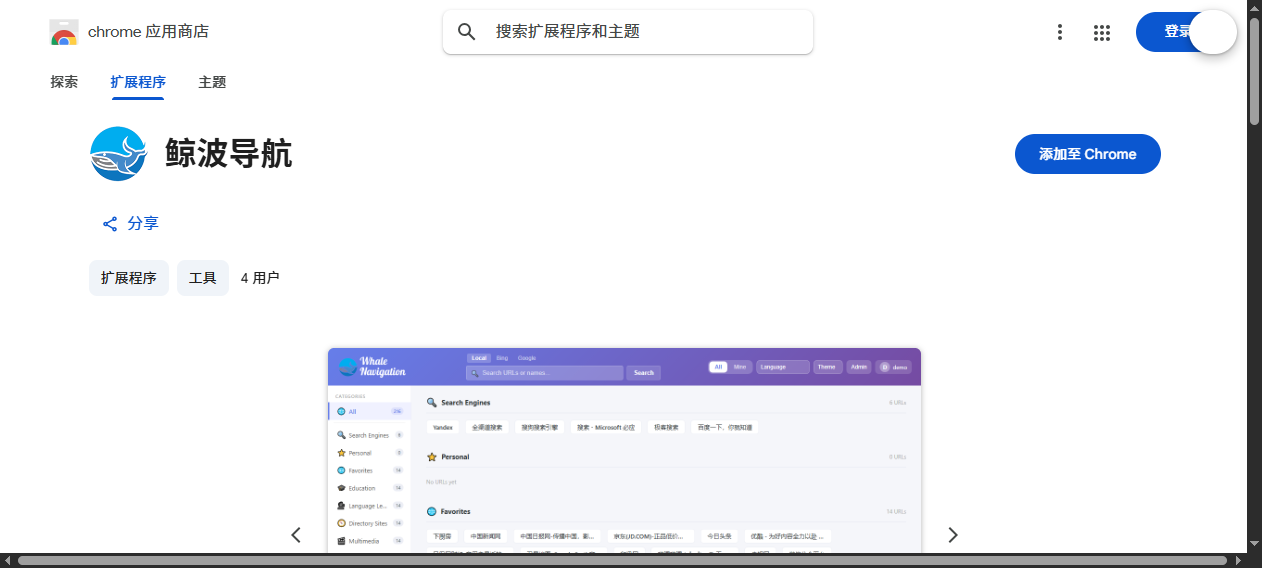Click the horizontal scrollbar thumb

click(621, 560)
